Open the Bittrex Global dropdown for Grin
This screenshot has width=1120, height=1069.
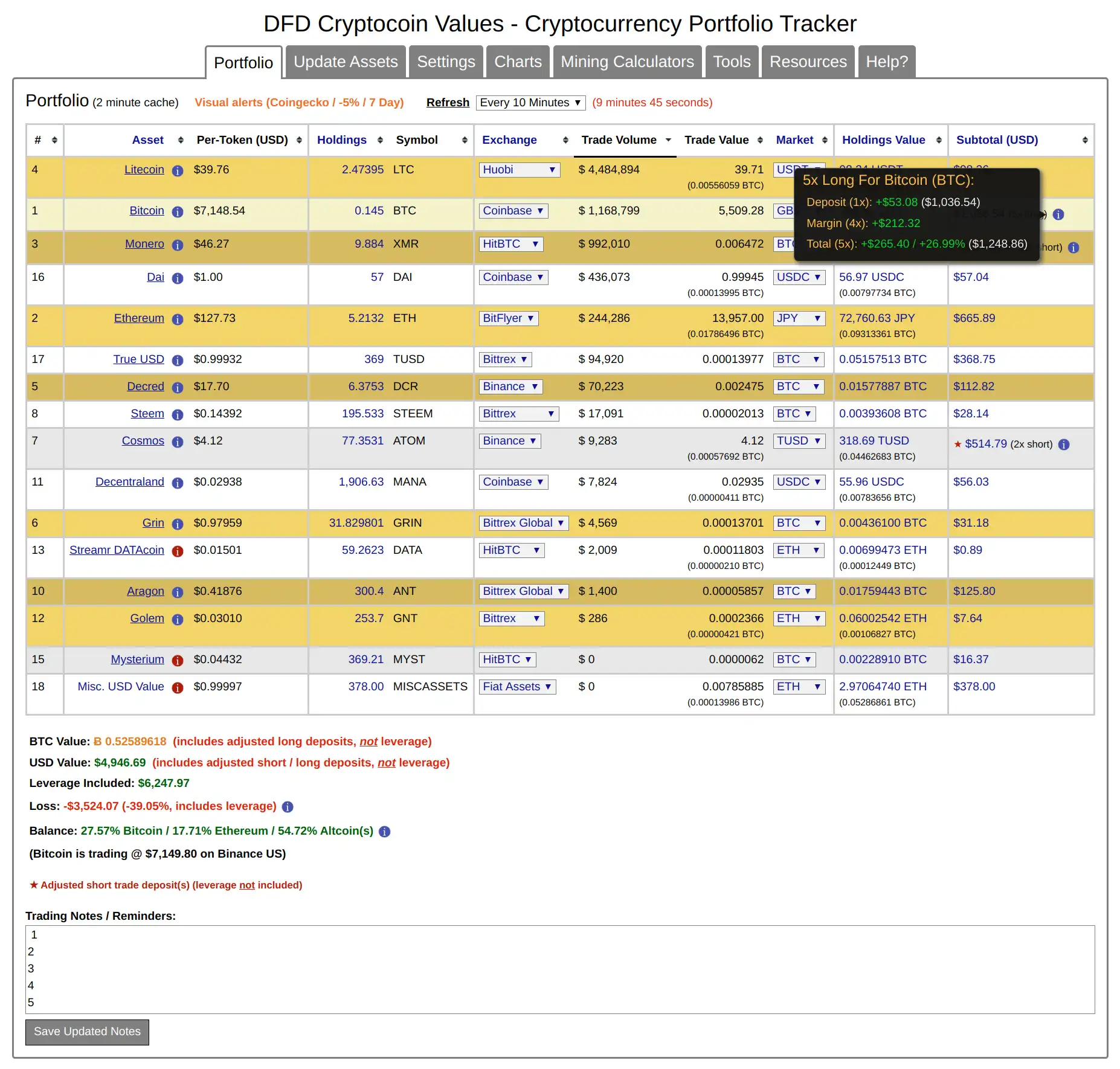(524, 523)
